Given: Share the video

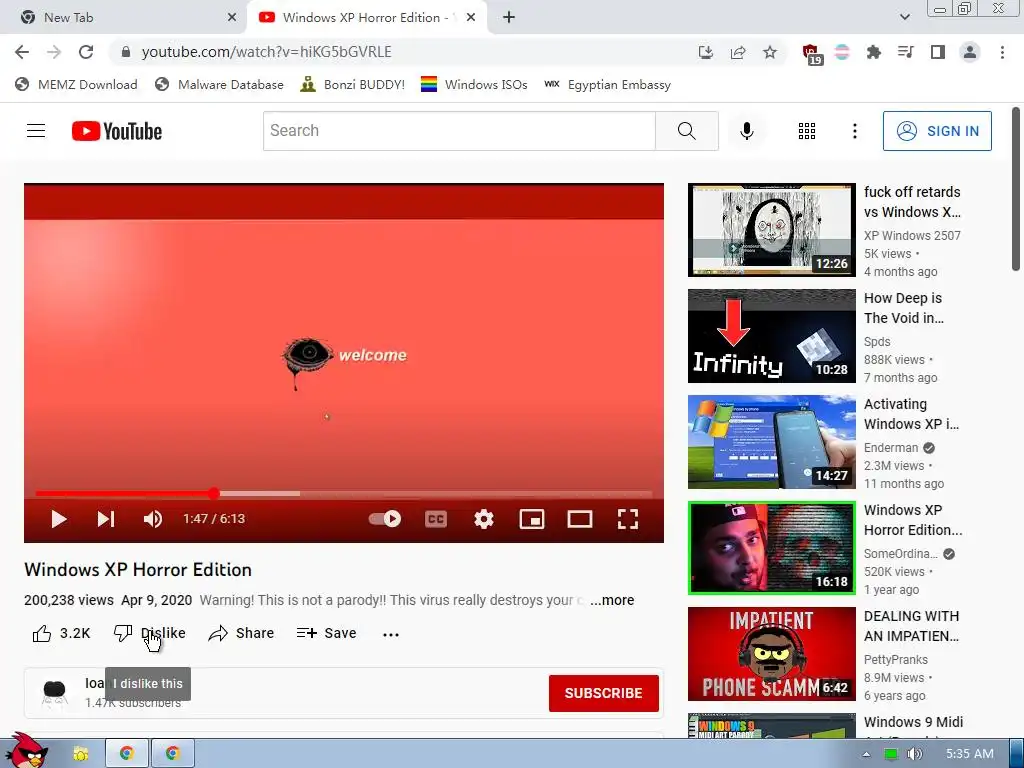Looking at the screenshot, I should 241,633.
